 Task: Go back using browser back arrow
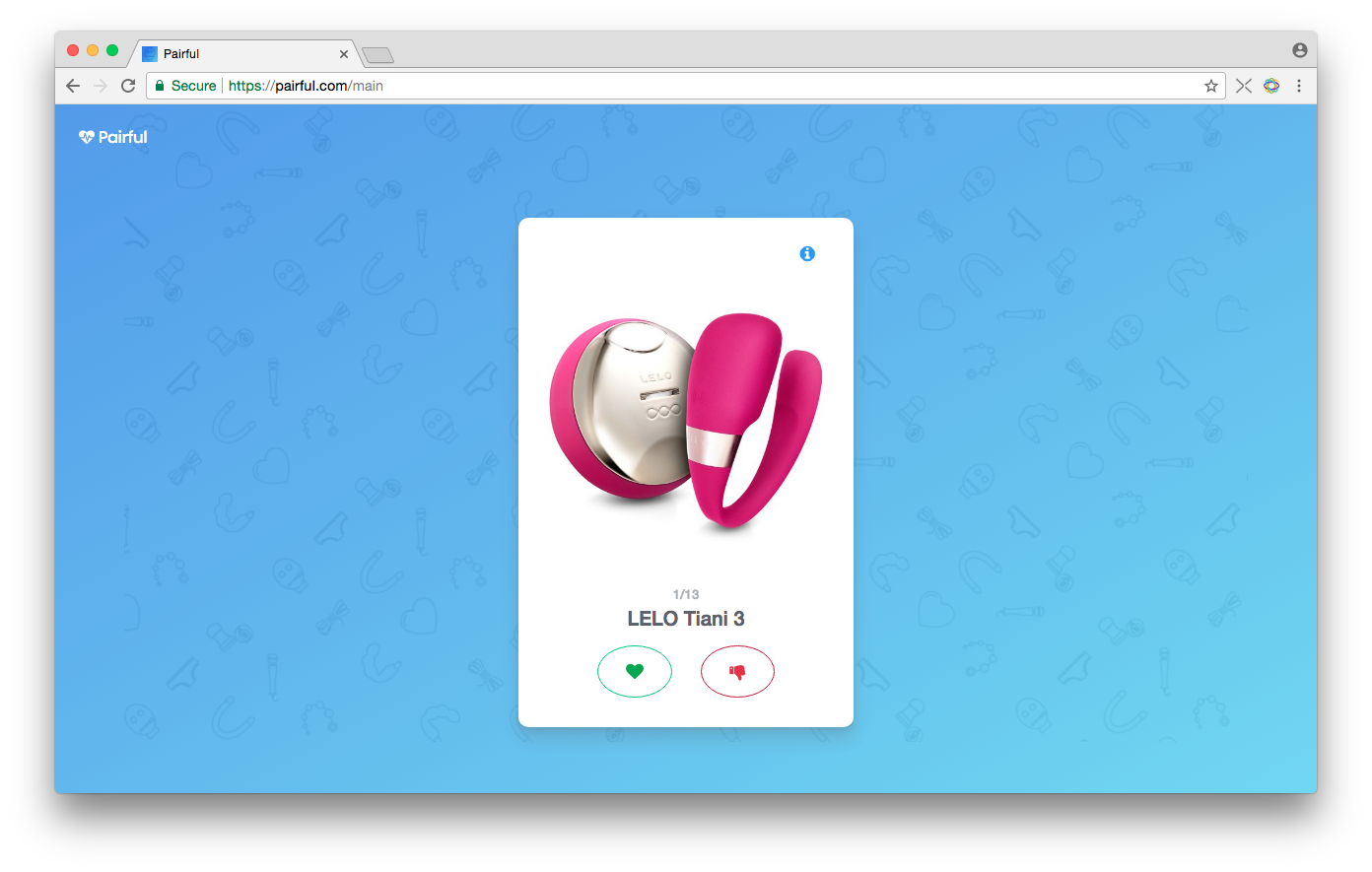coord(73,86)
